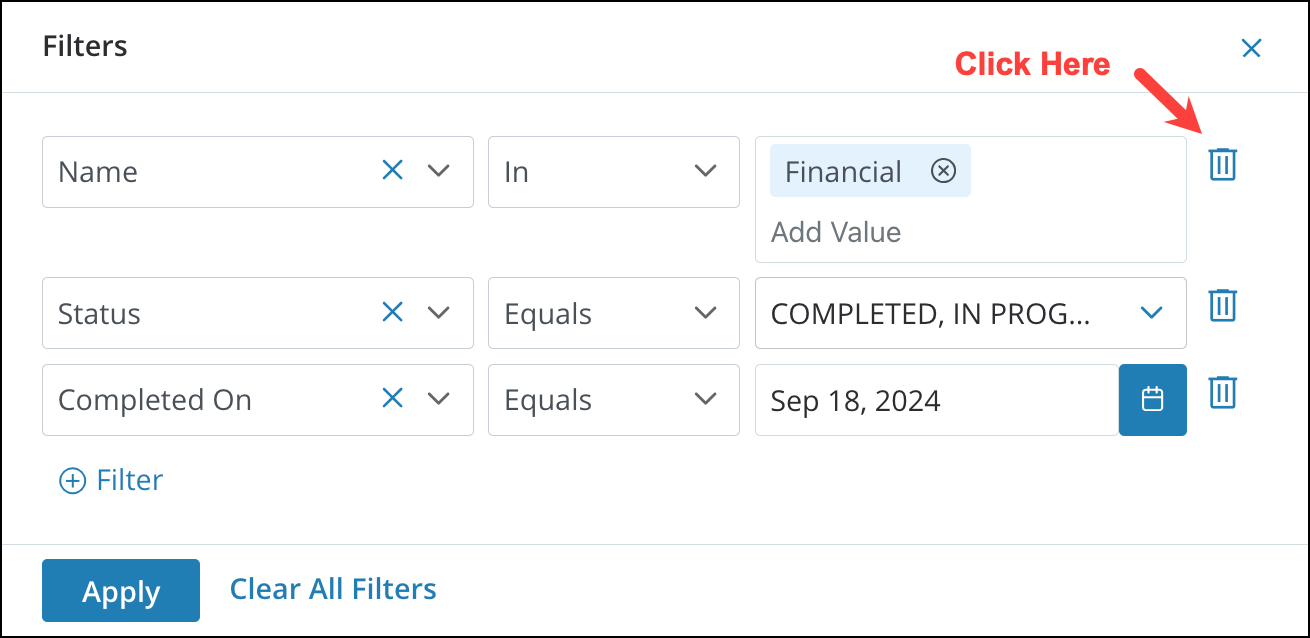Expand the Name field dropdown
Image resolution: width=1310 pixels, height=638 pixels.
click(440, 171)
